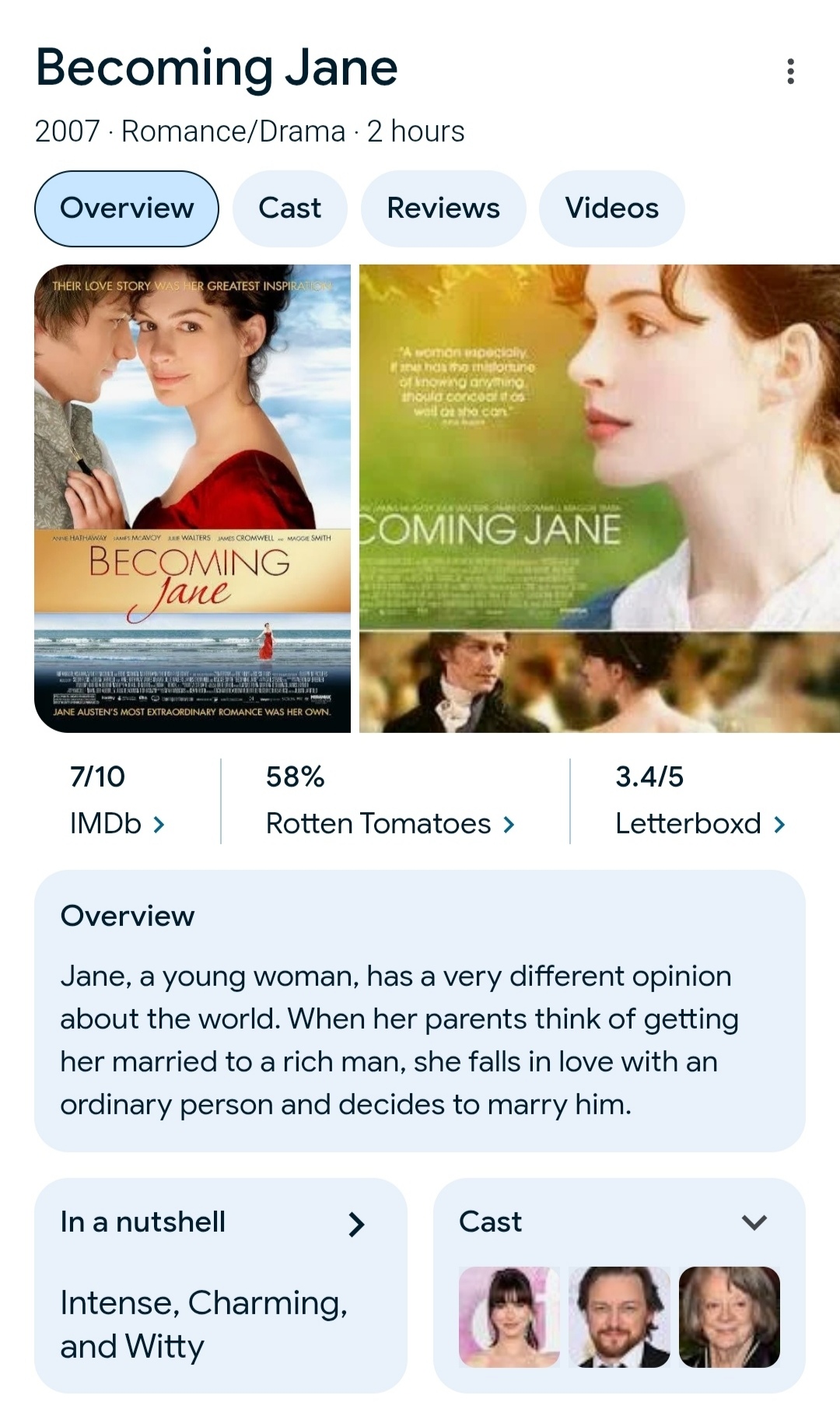Go to the Videos tab

click(611, 209)
